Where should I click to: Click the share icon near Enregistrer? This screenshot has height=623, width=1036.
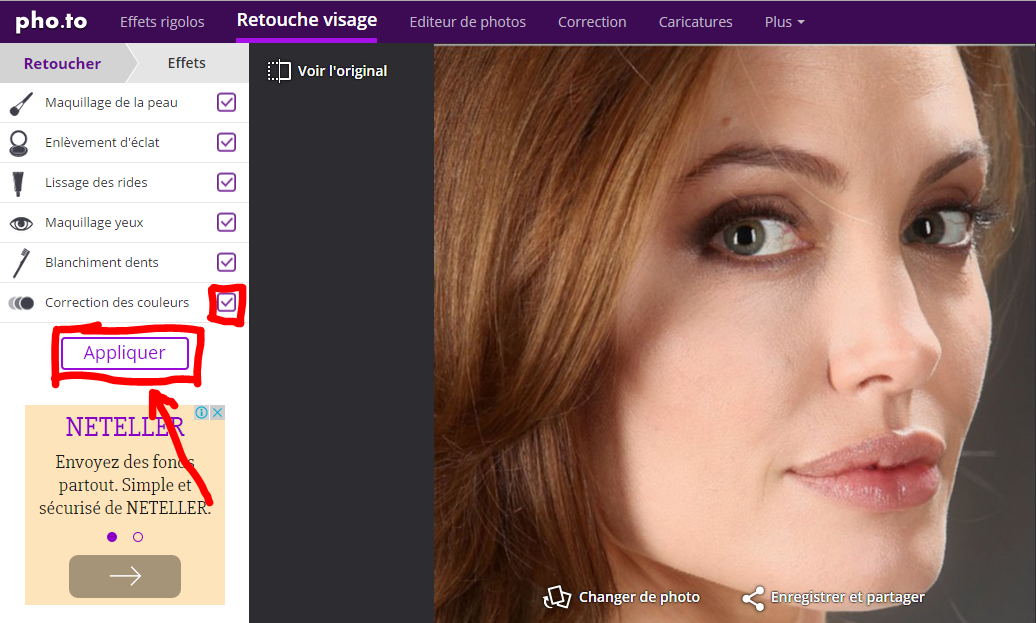[x=753, y=599]
